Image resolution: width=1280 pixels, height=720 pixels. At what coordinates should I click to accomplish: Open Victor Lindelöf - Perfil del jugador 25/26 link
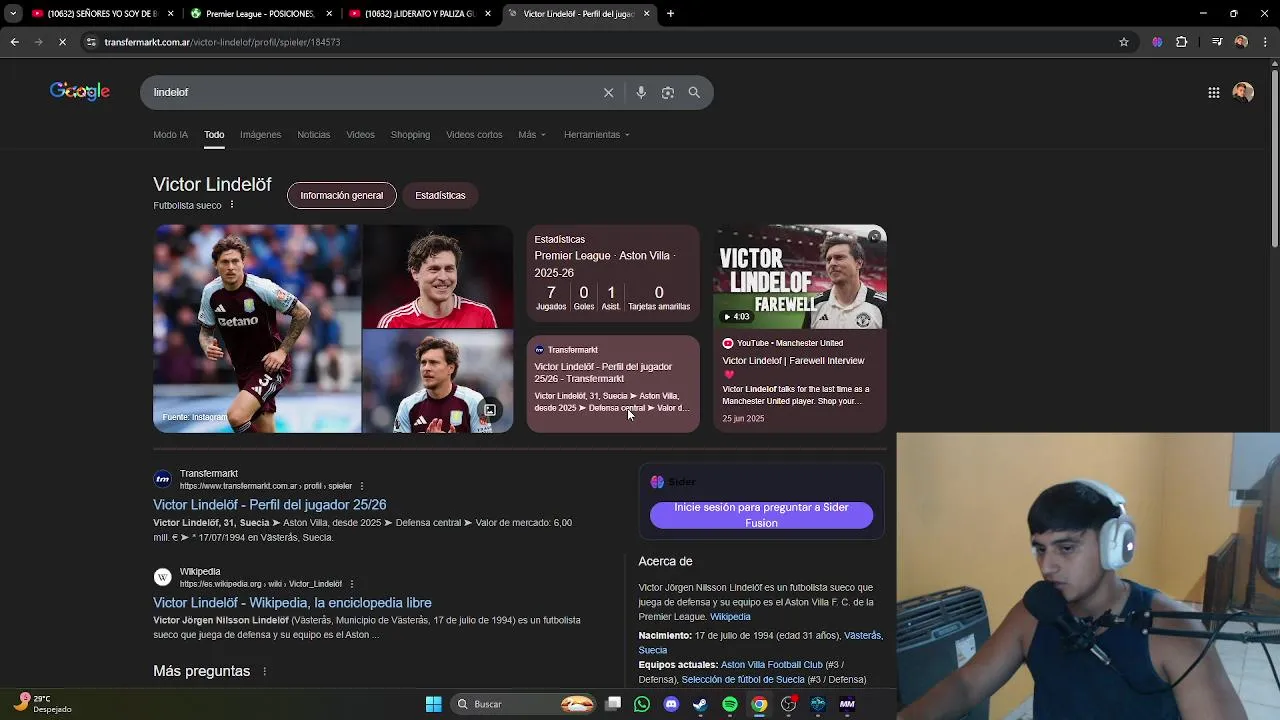tap(270, 505)
